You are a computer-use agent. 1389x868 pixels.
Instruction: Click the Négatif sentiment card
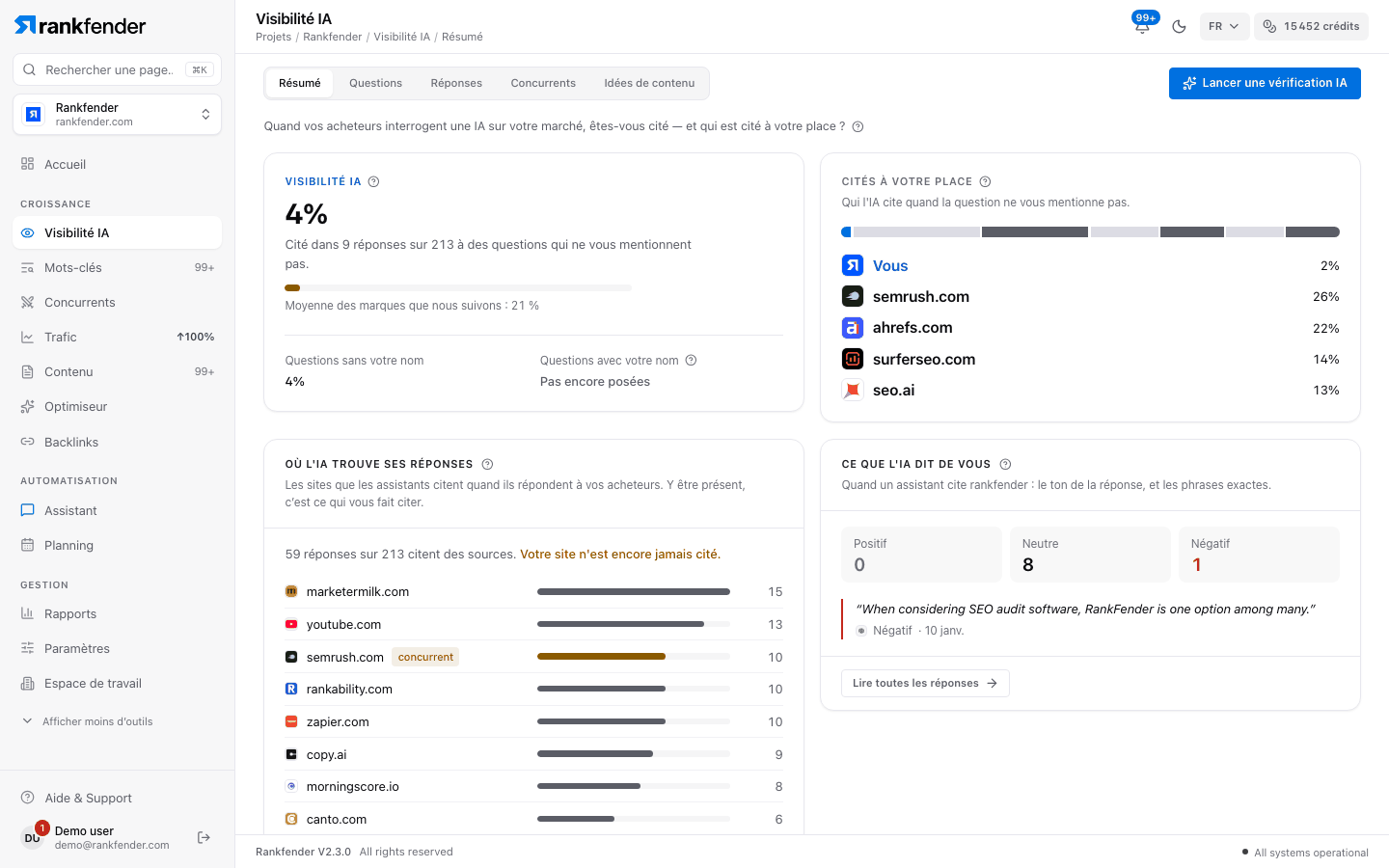tap(1259, 555)
